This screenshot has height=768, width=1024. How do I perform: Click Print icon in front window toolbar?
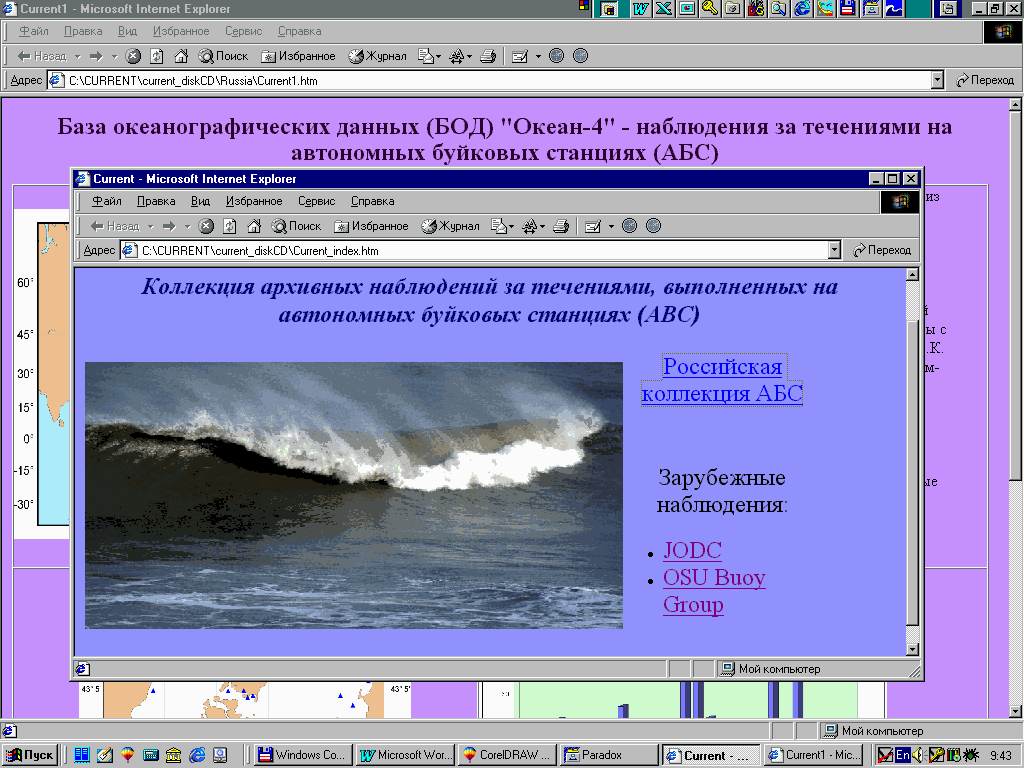(x=561, y=226)
